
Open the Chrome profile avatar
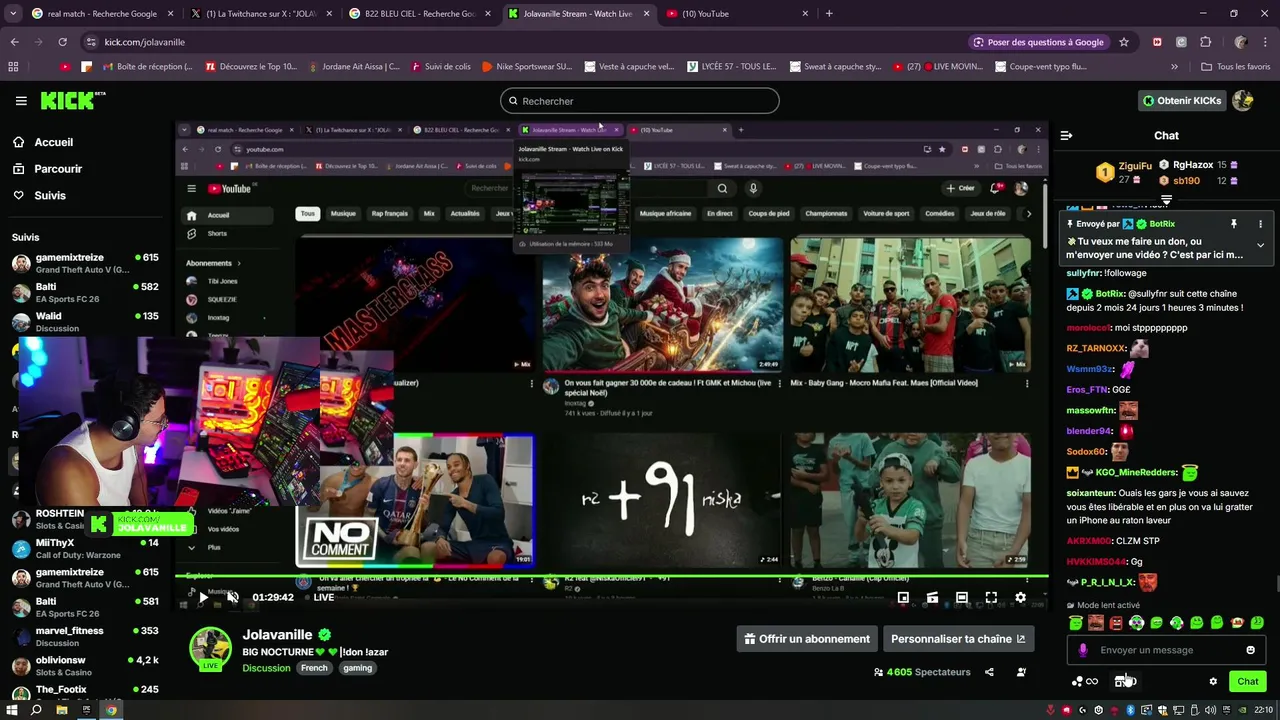[1241, 42]
